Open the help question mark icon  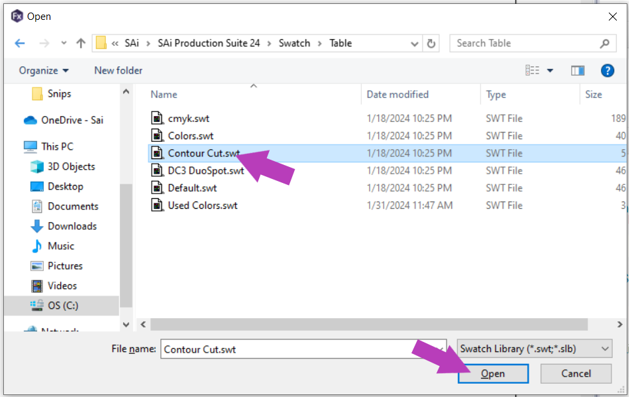(607, 71)
